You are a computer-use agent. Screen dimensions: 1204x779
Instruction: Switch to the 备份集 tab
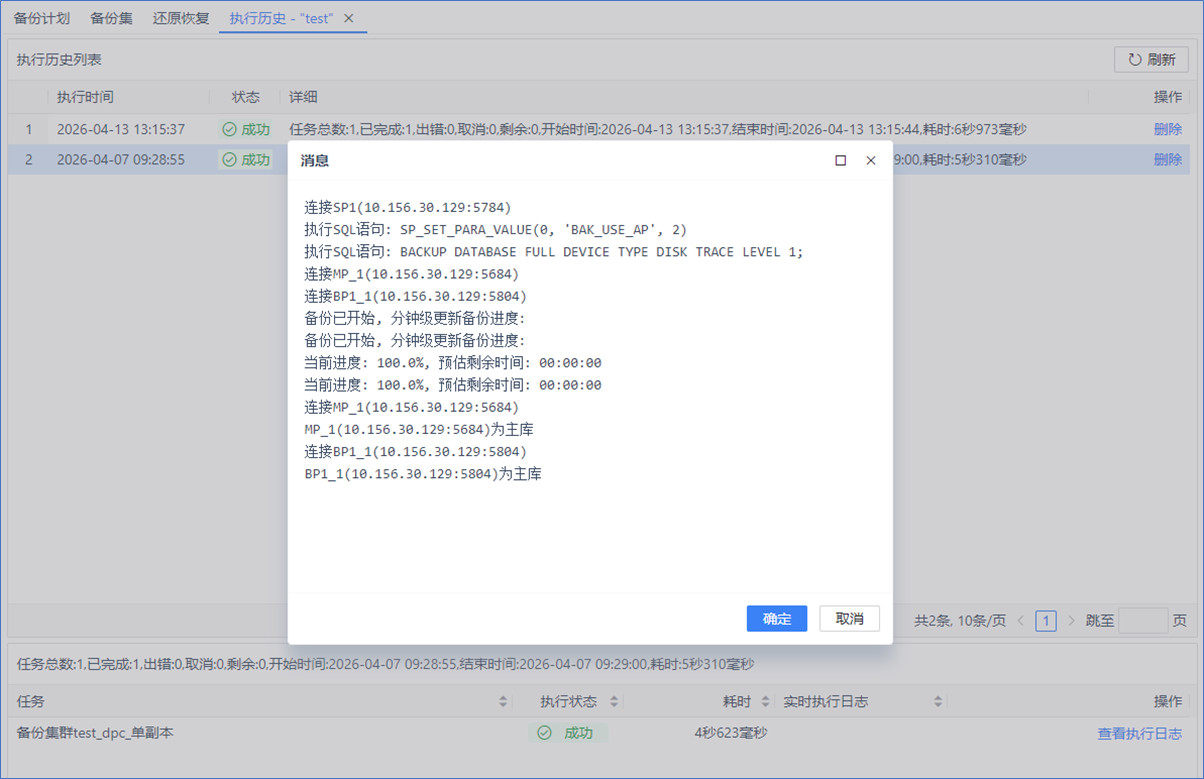point(111,18)
